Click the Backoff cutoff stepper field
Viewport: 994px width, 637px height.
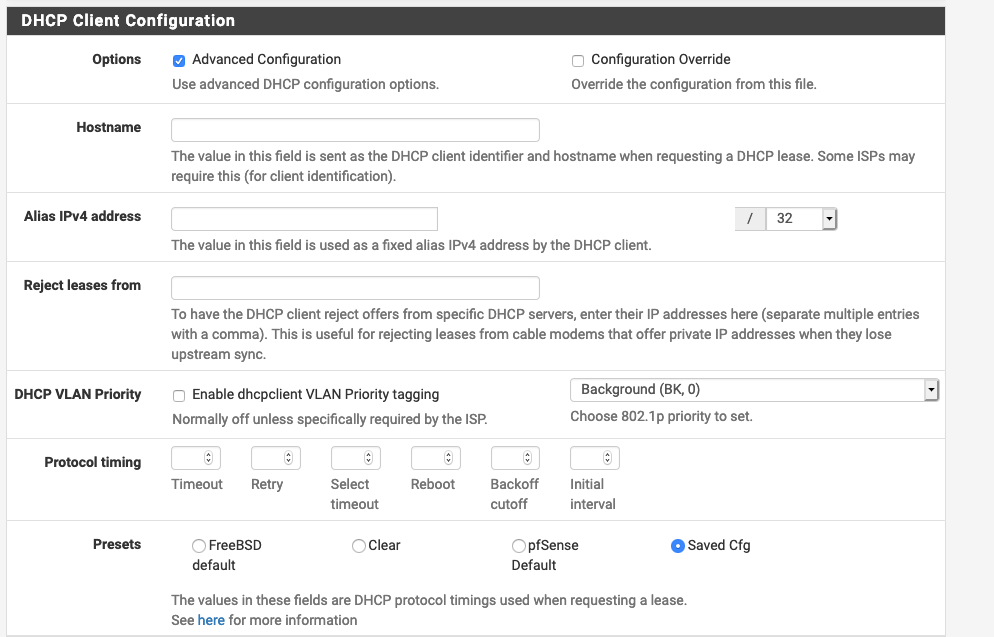pyautogui.click(x=515, y=458)
